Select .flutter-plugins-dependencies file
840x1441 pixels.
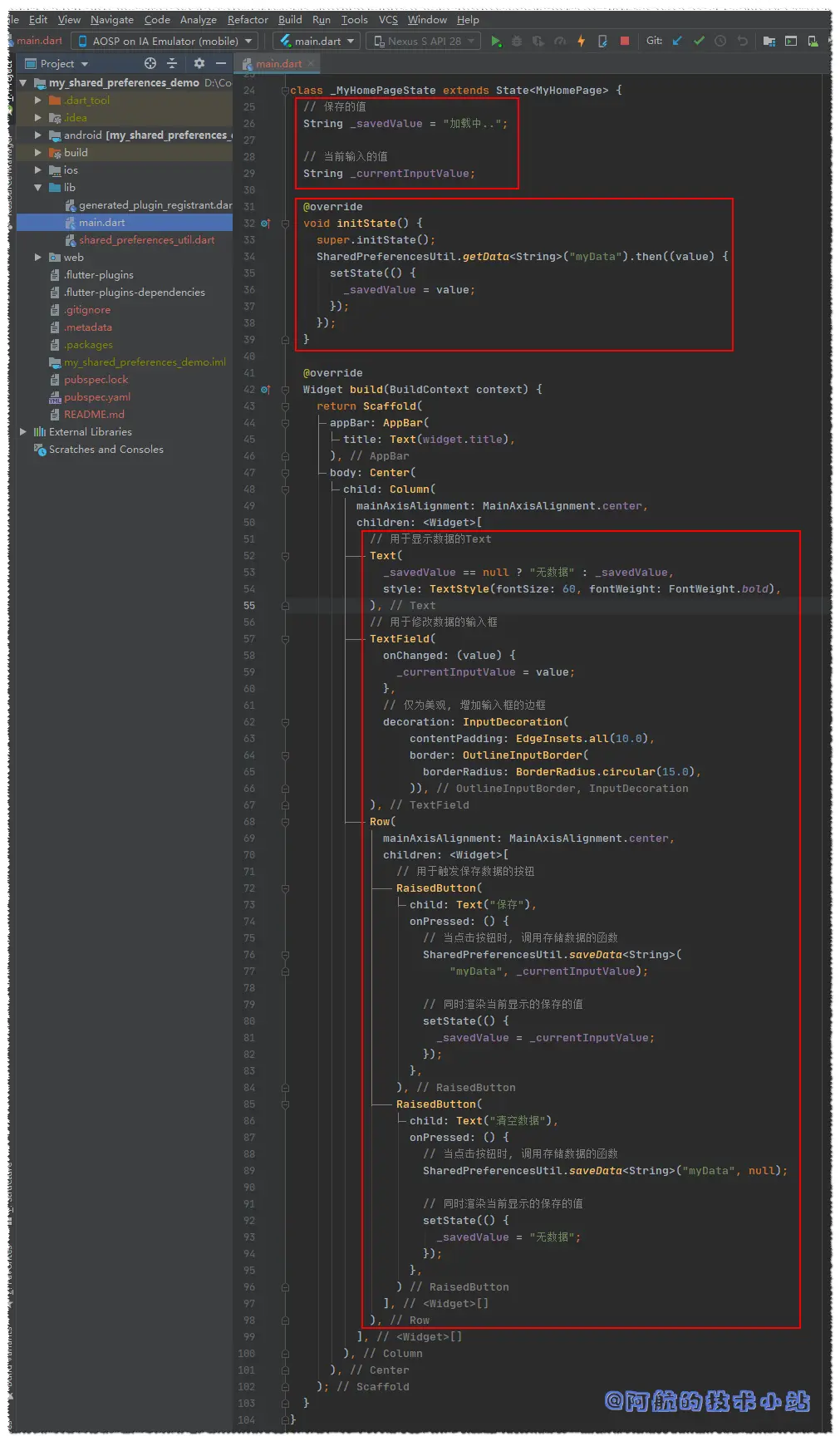point(135,293)
